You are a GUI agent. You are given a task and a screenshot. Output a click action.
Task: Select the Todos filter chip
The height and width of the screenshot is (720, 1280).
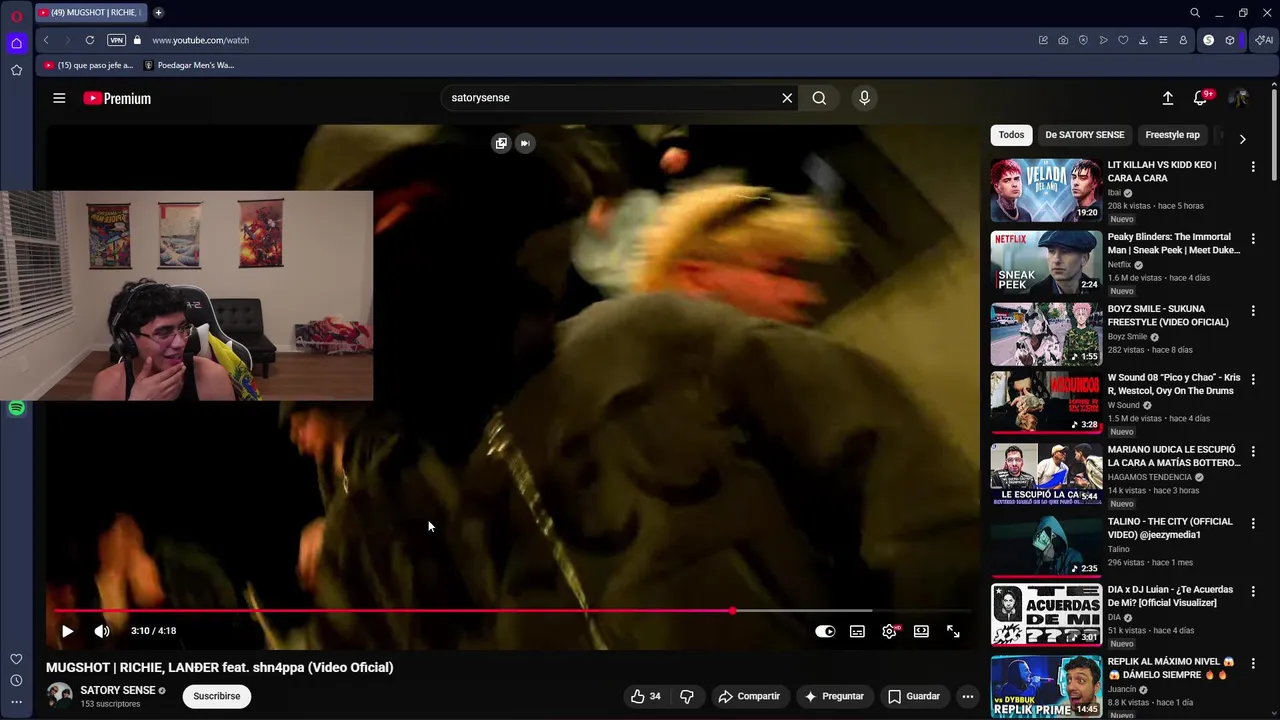(x=1011, y=135)
